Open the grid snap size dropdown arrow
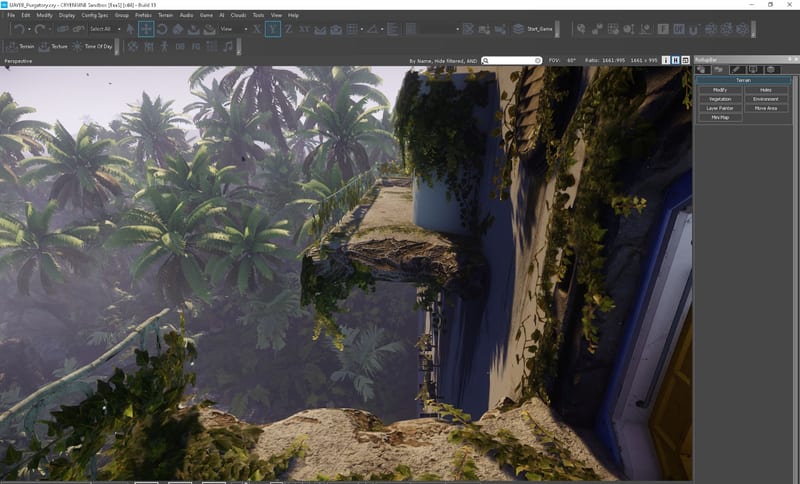The image size is (800, 484). [362, 29]
